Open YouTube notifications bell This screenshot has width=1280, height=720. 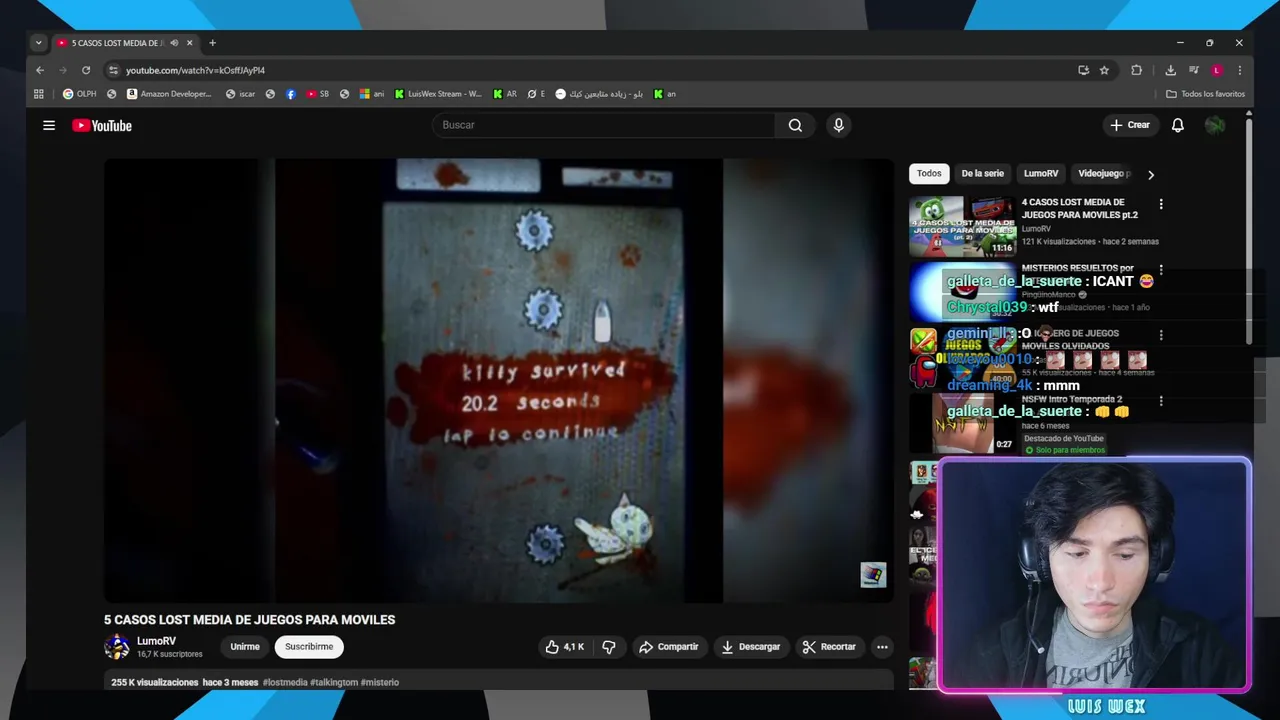coord(1178,125)
